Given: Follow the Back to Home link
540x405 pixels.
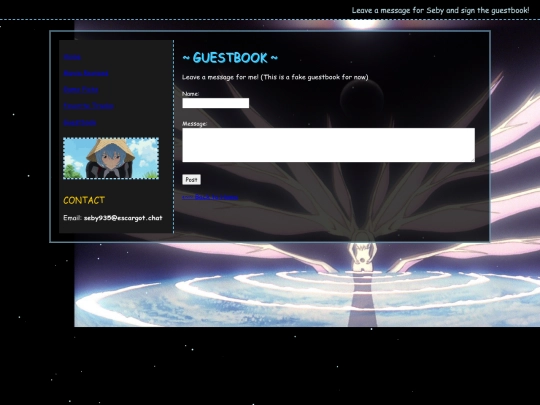Looking at the screenshot, I should click(x=210, y=197).
